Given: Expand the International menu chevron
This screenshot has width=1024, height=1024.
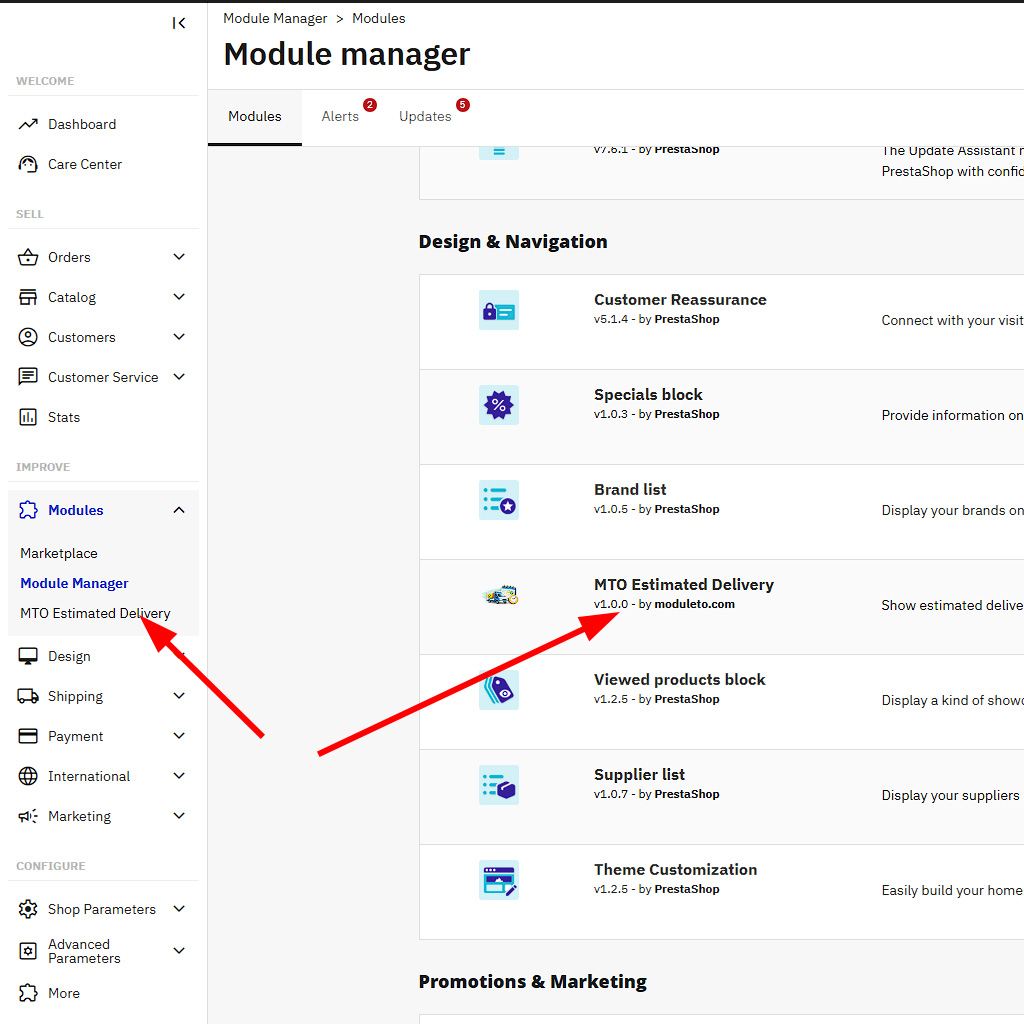Looking at the screenshot, I should [179, 776].
